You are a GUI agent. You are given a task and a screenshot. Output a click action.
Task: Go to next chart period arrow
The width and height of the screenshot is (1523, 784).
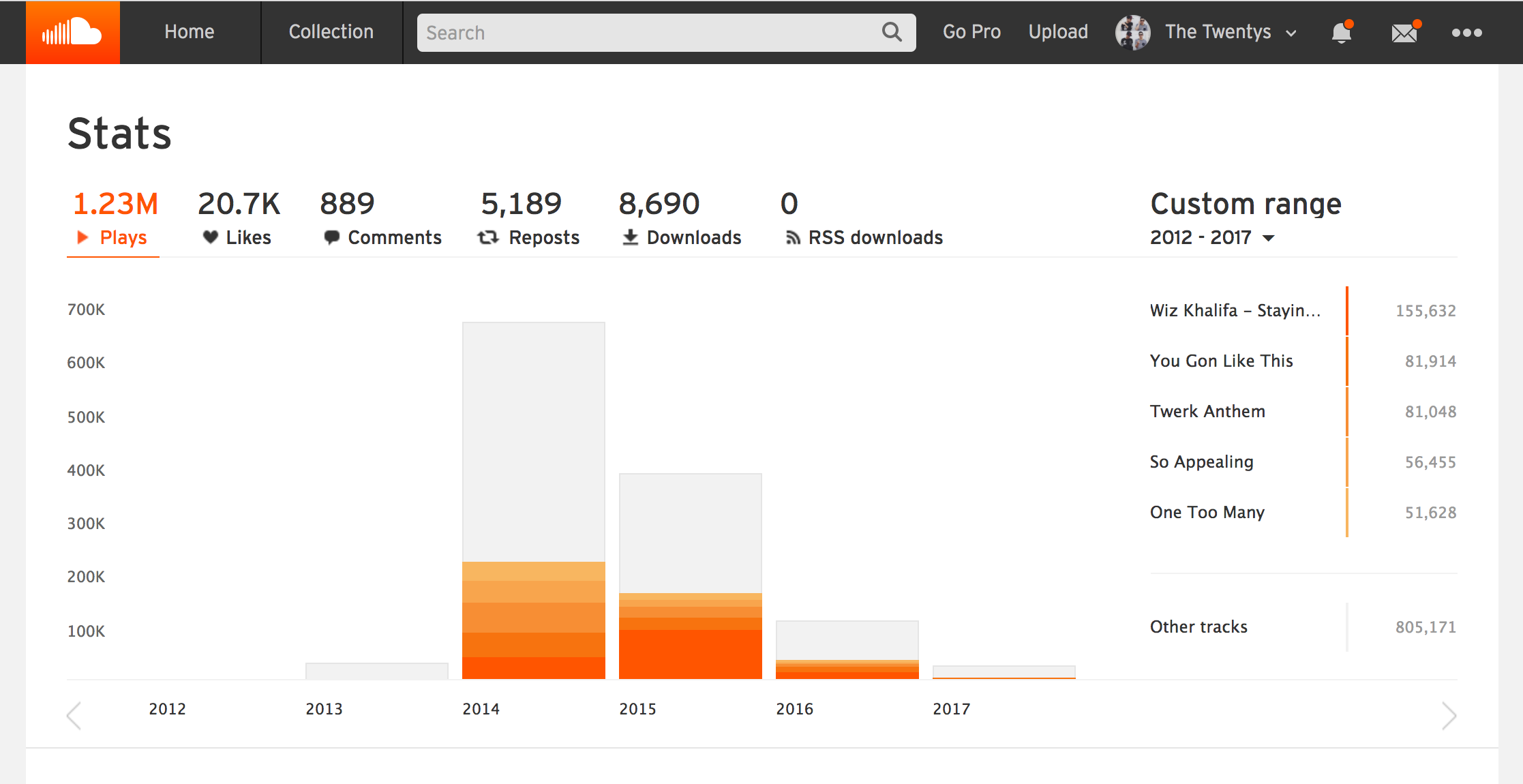(x=1449, y=716)
